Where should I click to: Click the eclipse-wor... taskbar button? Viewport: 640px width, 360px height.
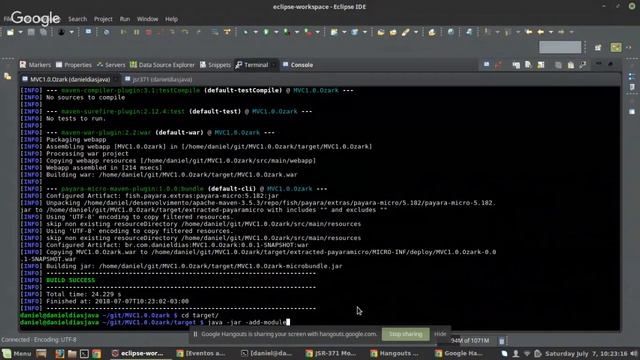pyautogui.click(x=137, y=353)
